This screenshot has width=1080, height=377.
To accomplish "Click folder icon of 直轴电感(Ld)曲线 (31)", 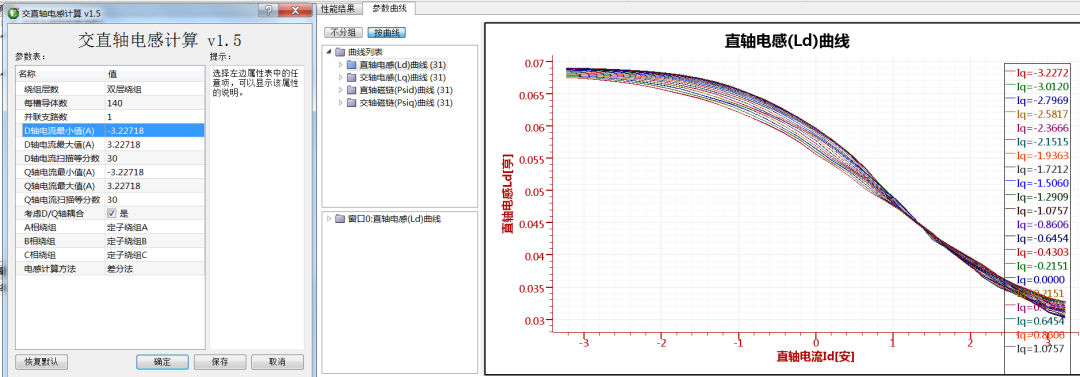I will pyautogui.click(x=352, y=64).
